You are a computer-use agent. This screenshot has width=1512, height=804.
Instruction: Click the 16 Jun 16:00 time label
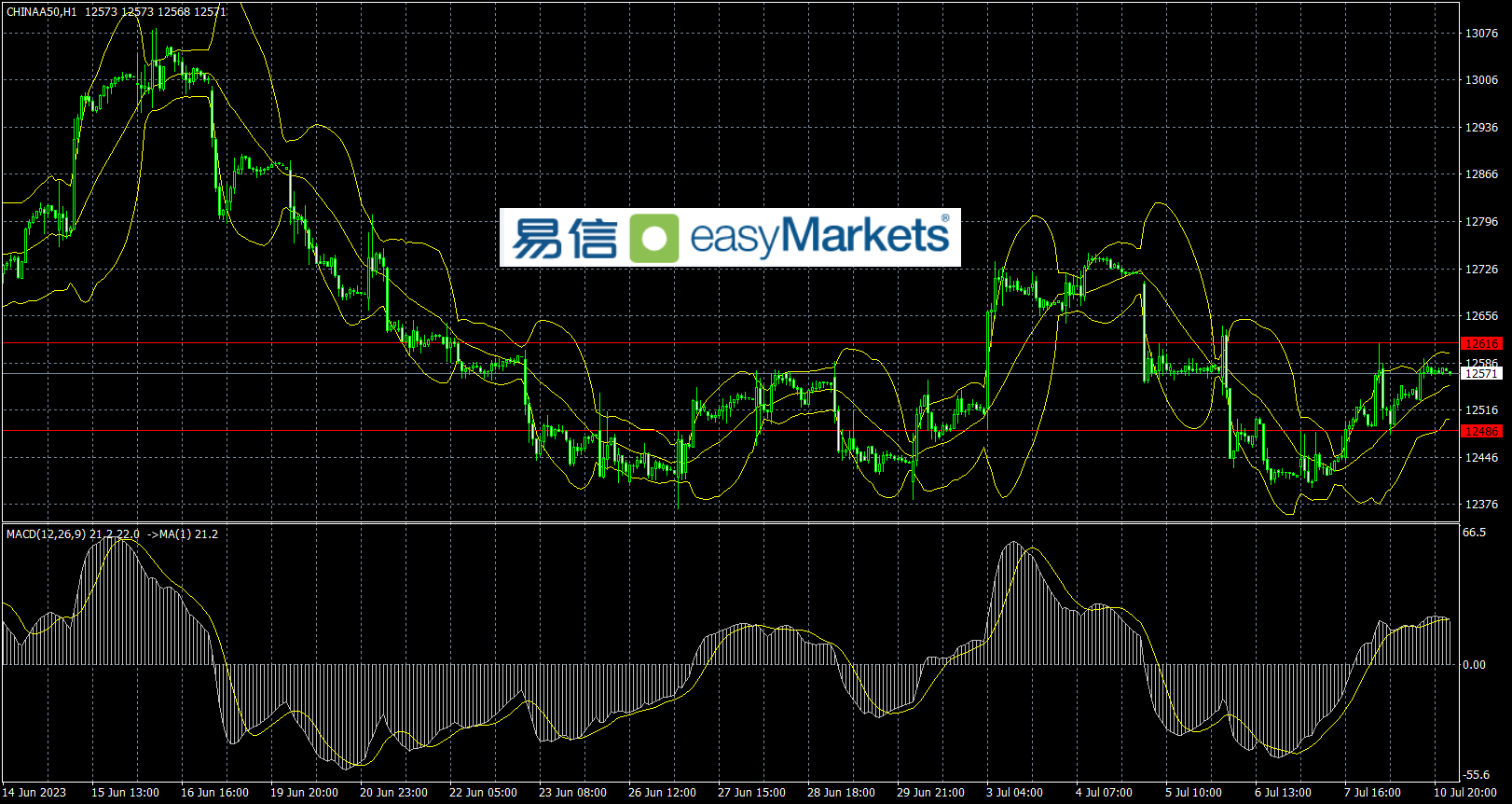214,793
